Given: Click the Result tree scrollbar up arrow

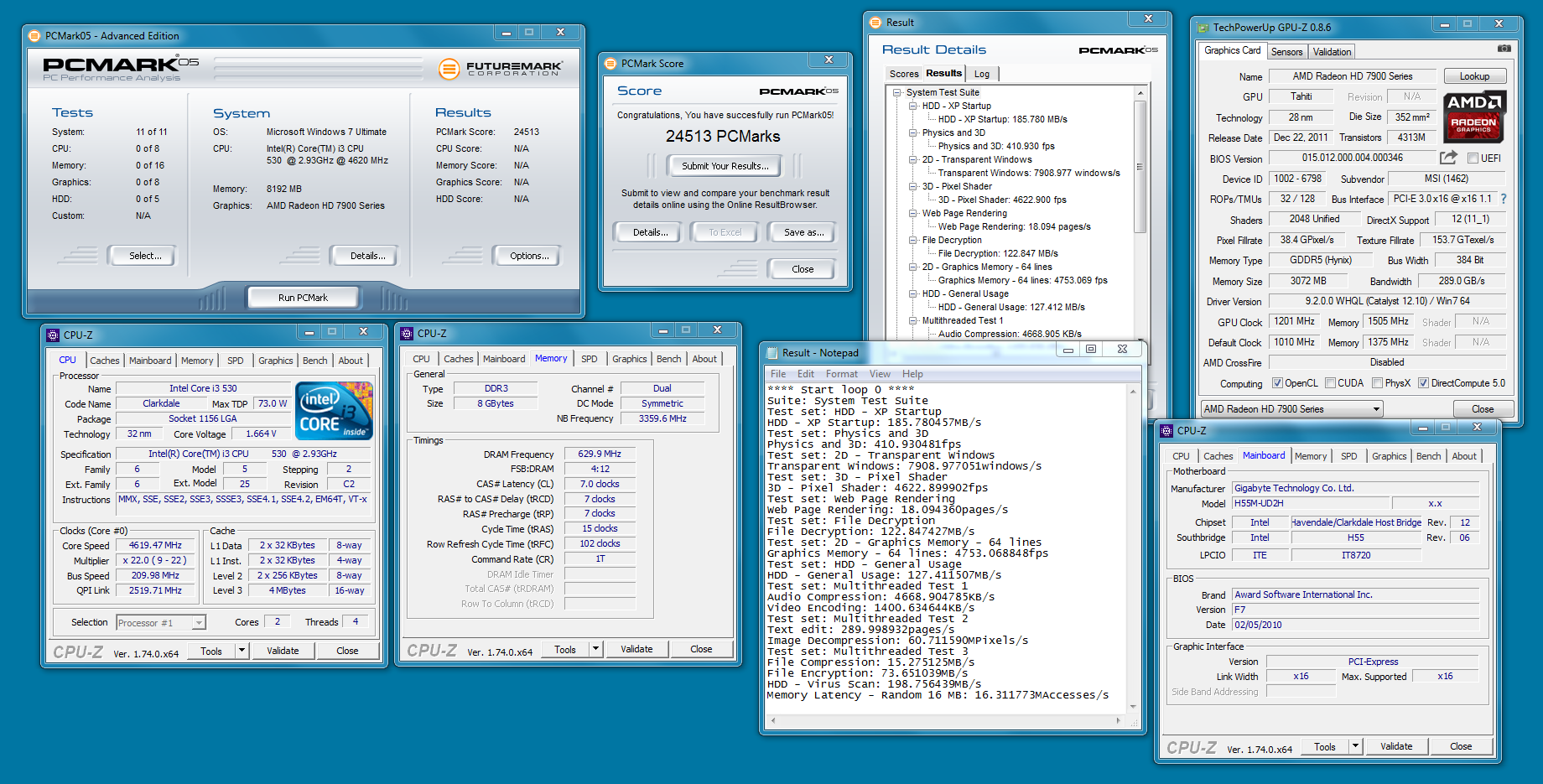Looking at the screenshot, I should coord(1140,92).
